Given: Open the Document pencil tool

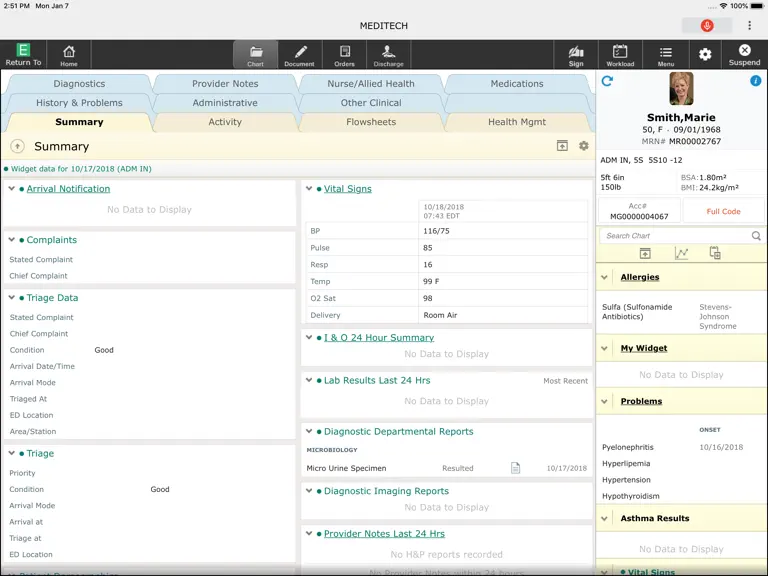Looking at the screenshot, I should [300, 54].
